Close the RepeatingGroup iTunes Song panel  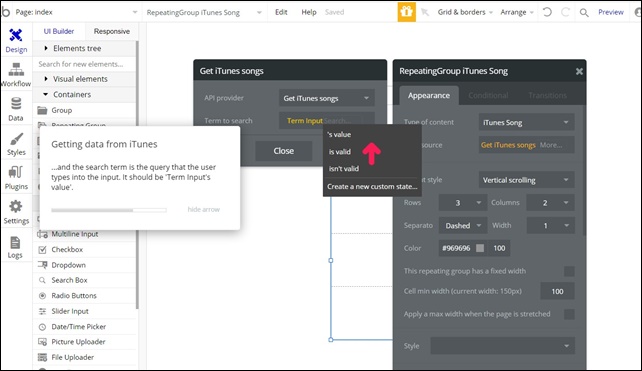point(579,71)
